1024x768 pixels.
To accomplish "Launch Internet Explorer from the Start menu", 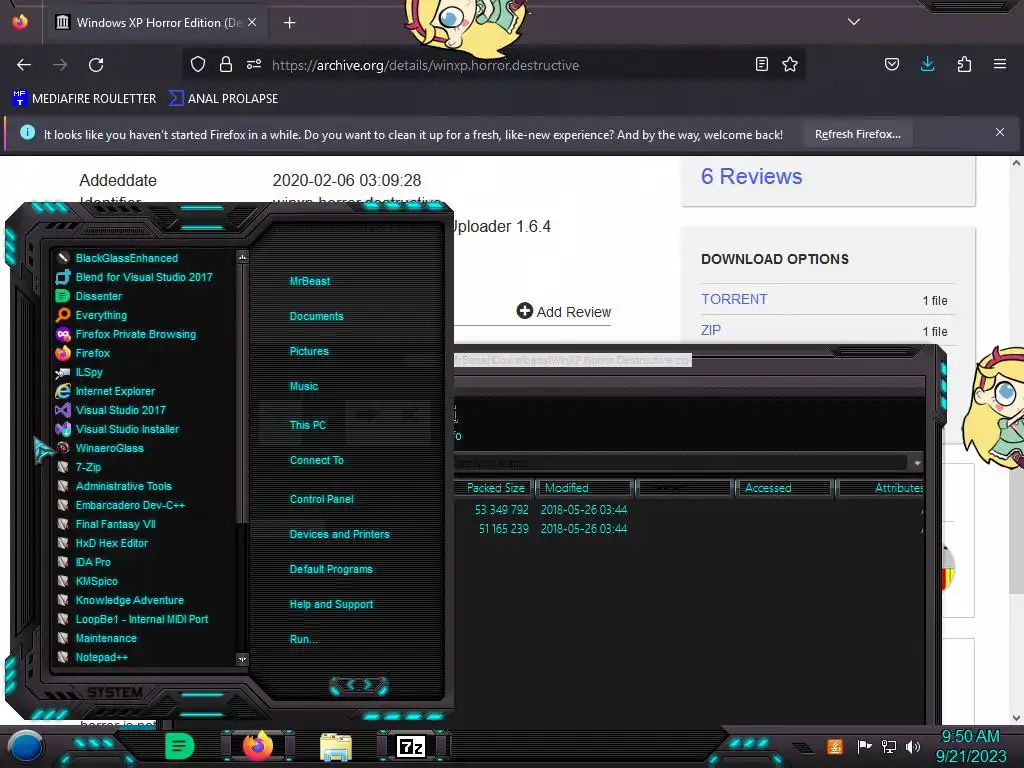I will 105,391.
